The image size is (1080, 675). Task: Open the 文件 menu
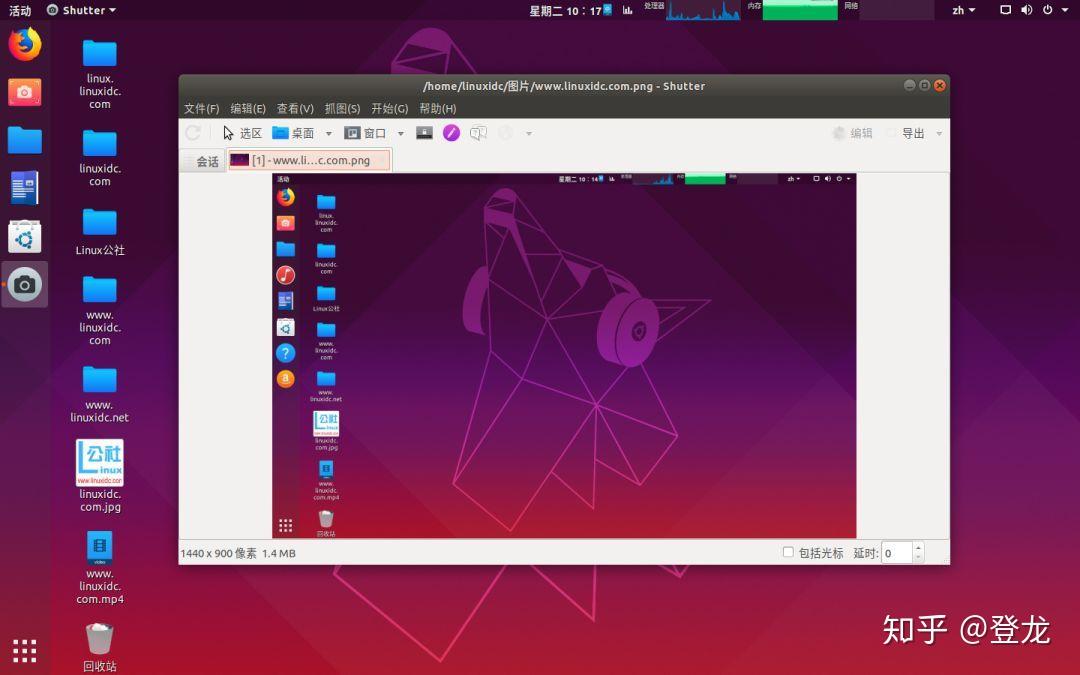[200, 109]
